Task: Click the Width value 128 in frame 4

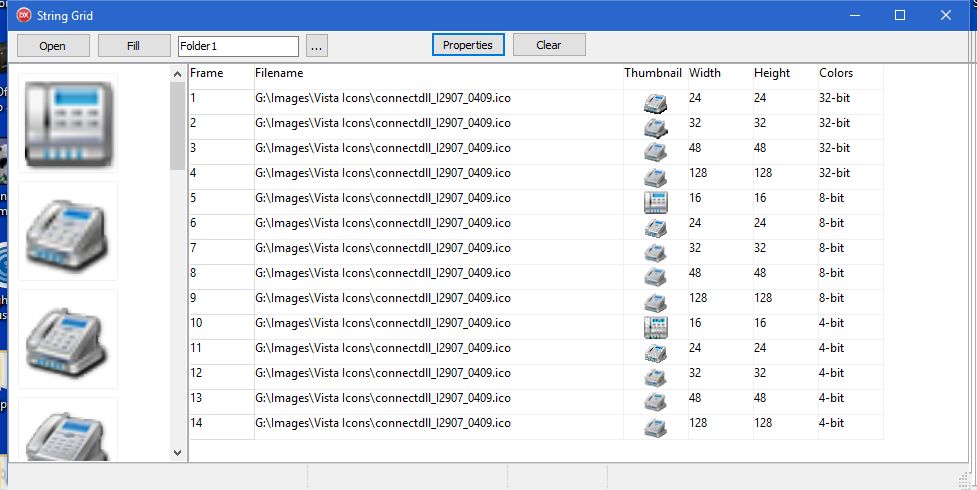Action: tap(720, 177)
